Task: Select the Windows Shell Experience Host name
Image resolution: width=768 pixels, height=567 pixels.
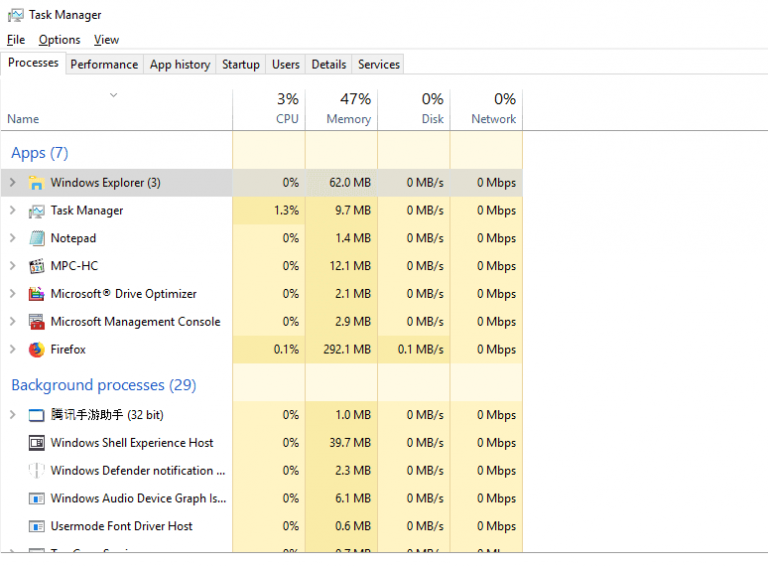Action: (132, 443)
